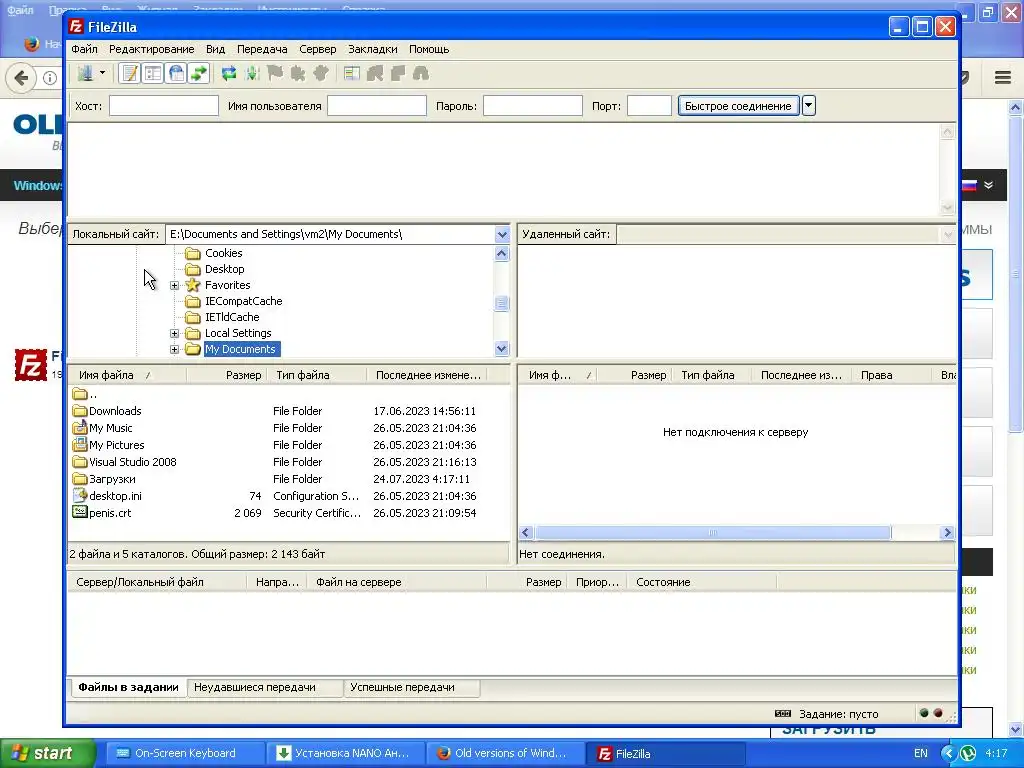Select the Загрузки folder icon
This screenshot has width=1024, height=768.
(x=80, y=479)
